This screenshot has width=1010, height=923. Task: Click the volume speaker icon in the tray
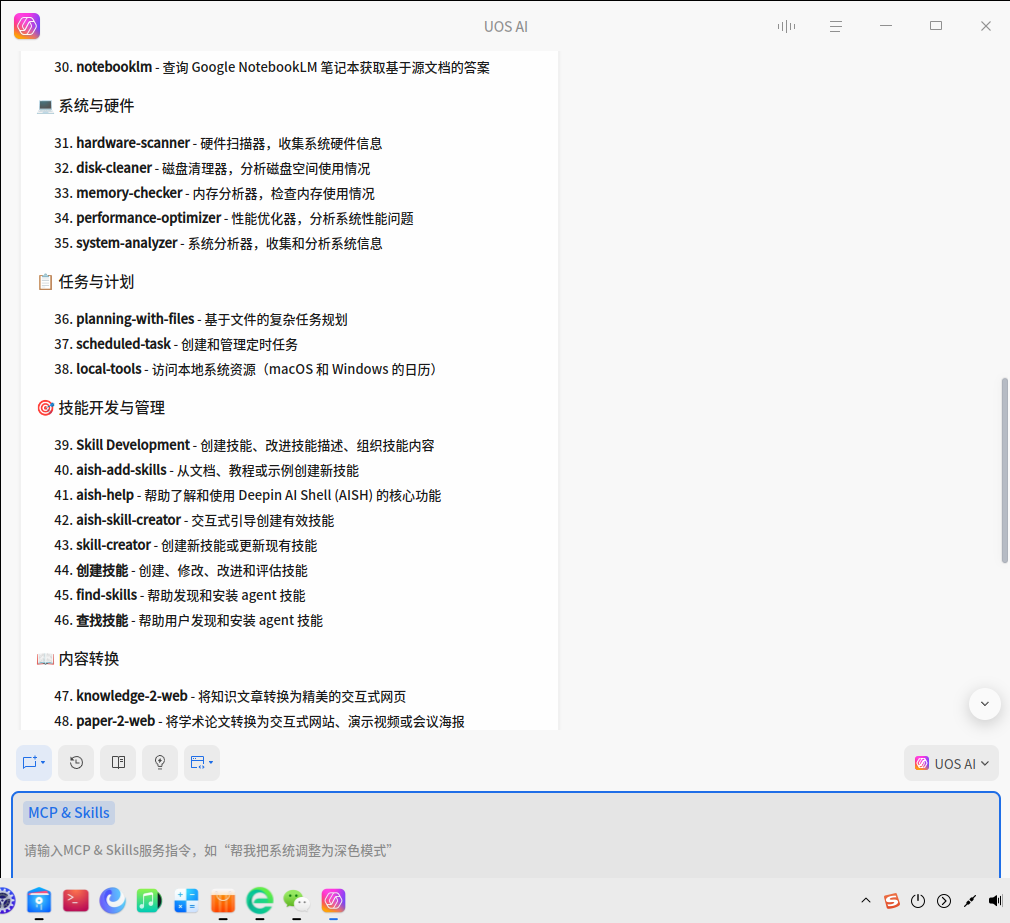(x=995, y=901)
